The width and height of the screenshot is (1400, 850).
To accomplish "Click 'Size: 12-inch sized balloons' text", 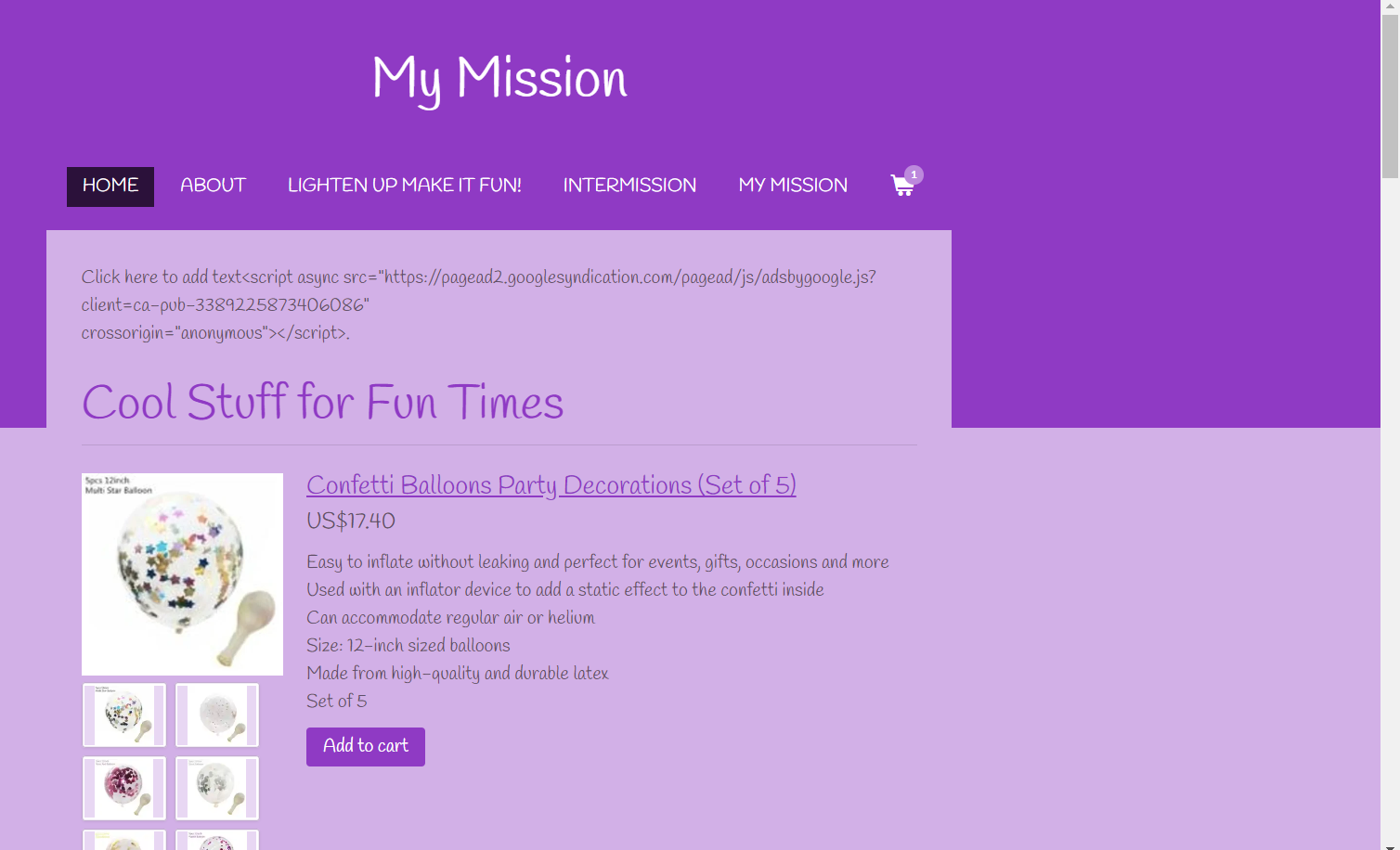I will 408,646.
